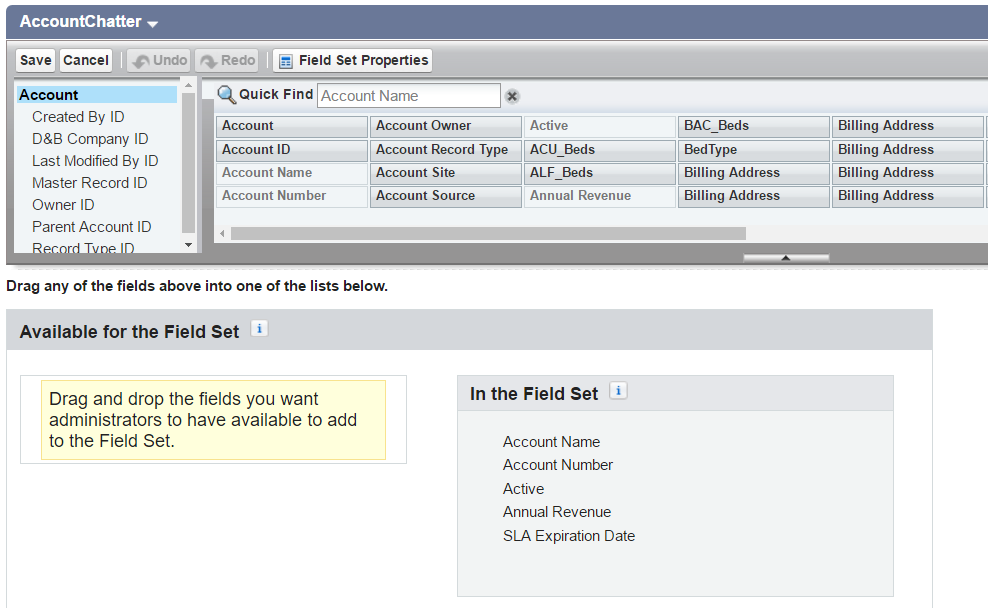Clear the Quick Find search with the X icon
This screenshot has width=988, height=608.
pos(511,95)
